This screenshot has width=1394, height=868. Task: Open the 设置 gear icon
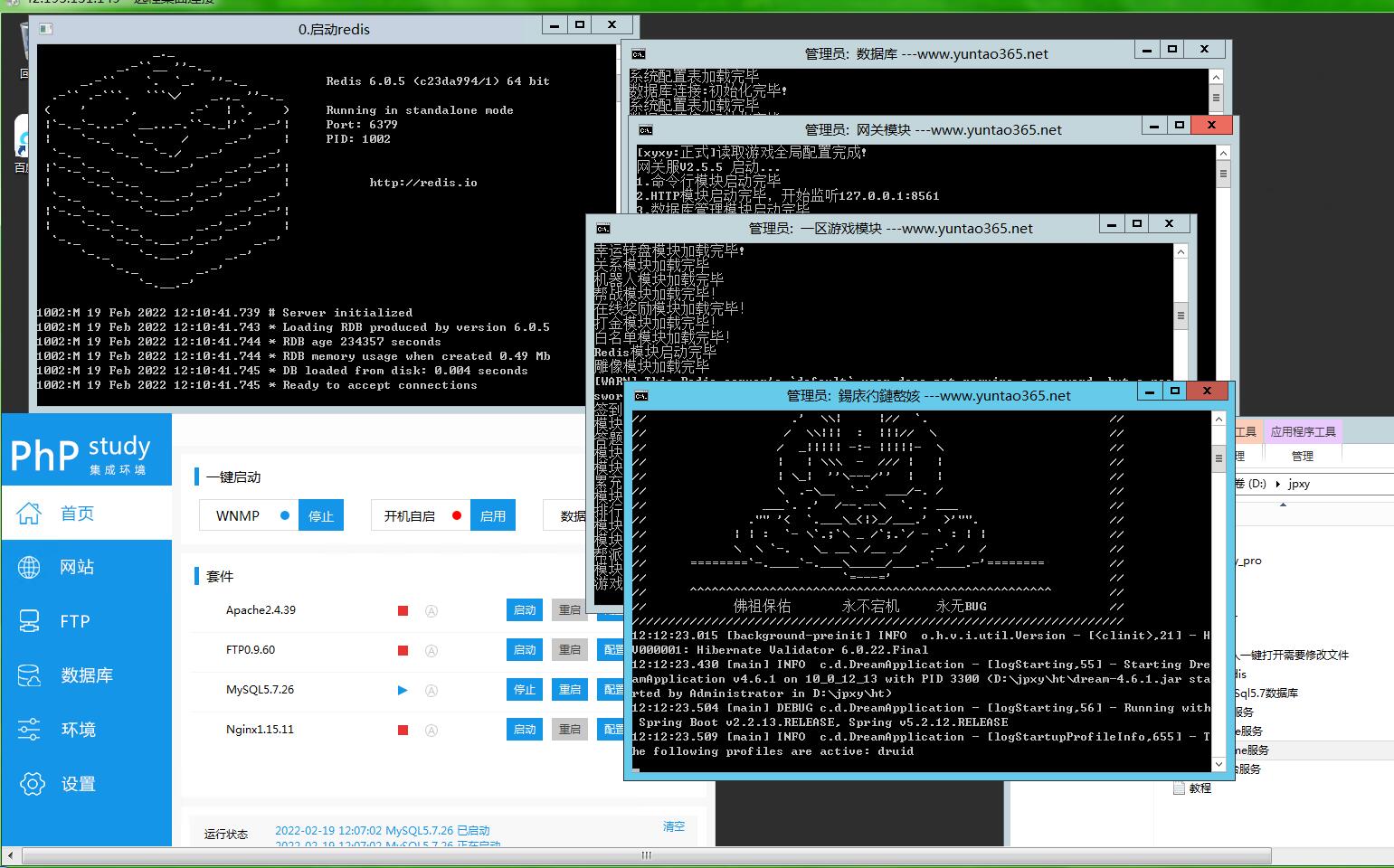32,784
